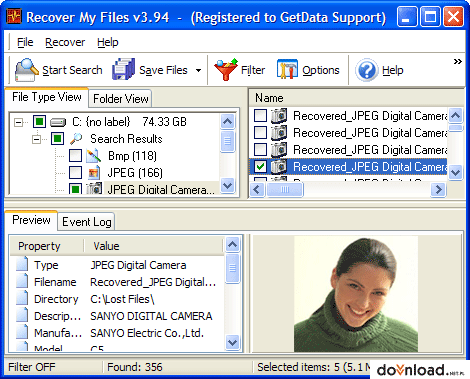470x379 pixels.
Task: Click the recovered photo preview image
Action: [x=356, y=294]
